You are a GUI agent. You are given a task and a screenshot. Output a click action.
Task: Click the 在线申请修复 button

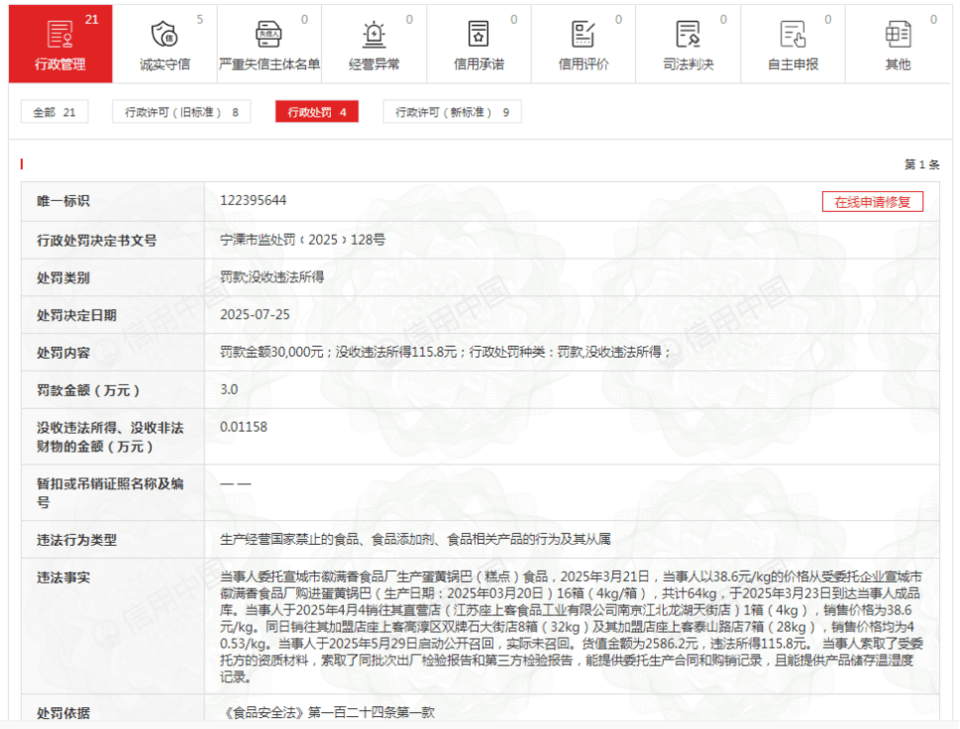[x=872, y=201]
